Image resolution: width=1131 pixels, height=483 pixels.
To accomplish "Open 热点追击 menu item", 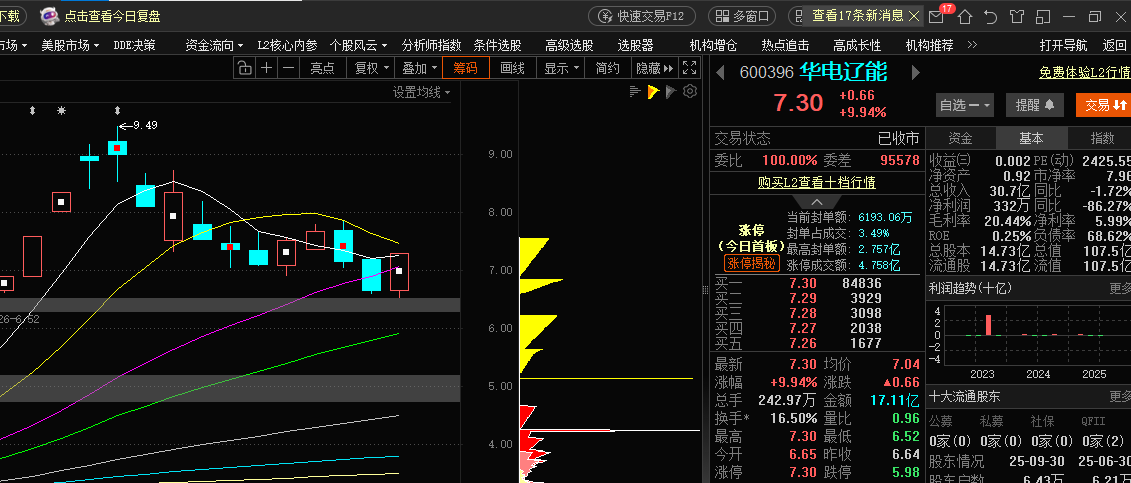I will [x=785, y=45].
